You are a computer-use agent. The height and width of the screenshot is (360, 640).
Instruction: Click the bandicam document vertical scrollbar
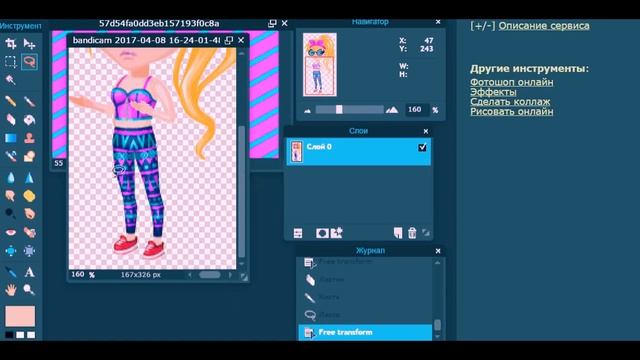click(x=242, y=191)
